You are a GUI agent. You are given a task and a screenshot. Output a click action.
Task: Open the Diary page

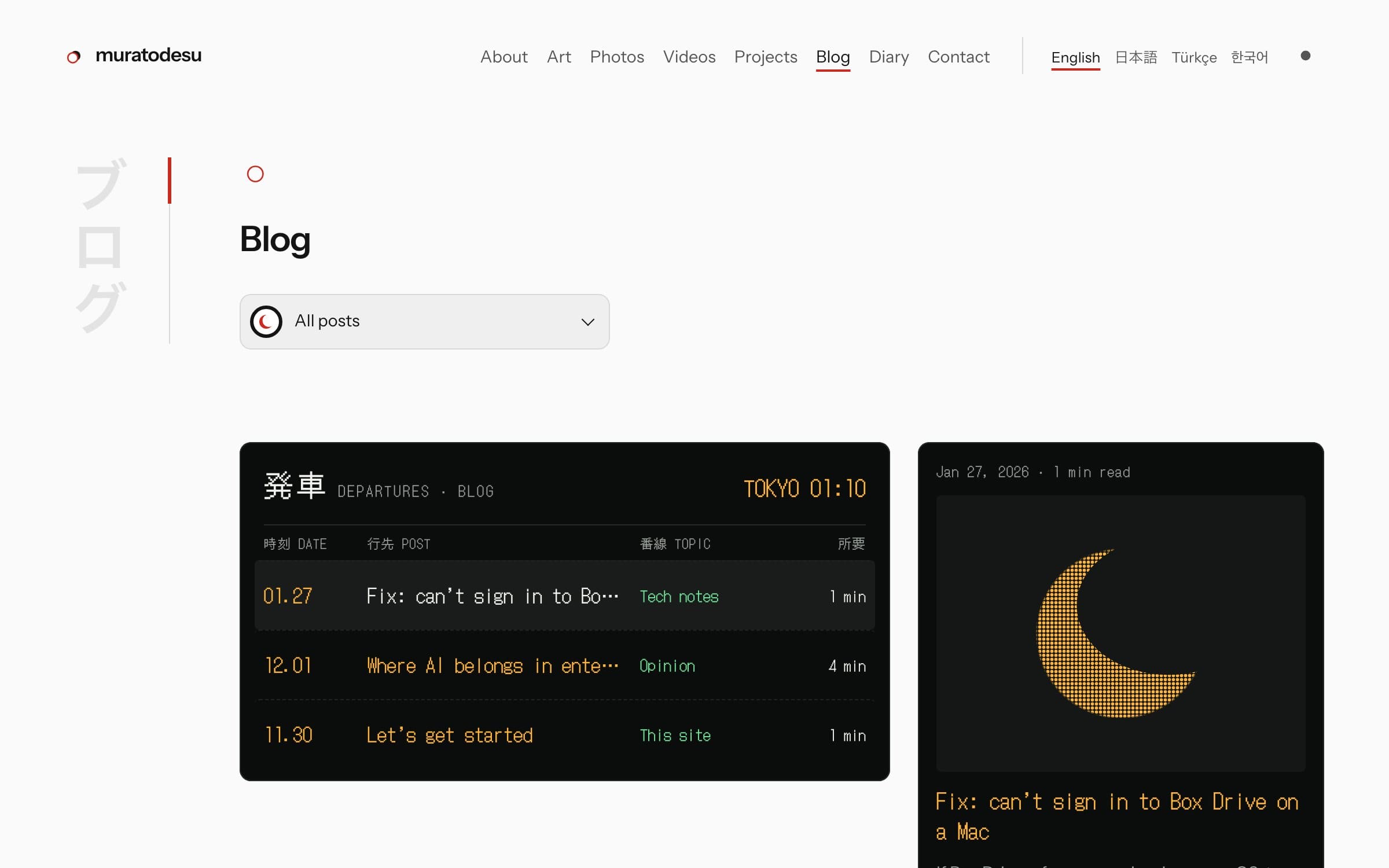click(x=888, y=57)
